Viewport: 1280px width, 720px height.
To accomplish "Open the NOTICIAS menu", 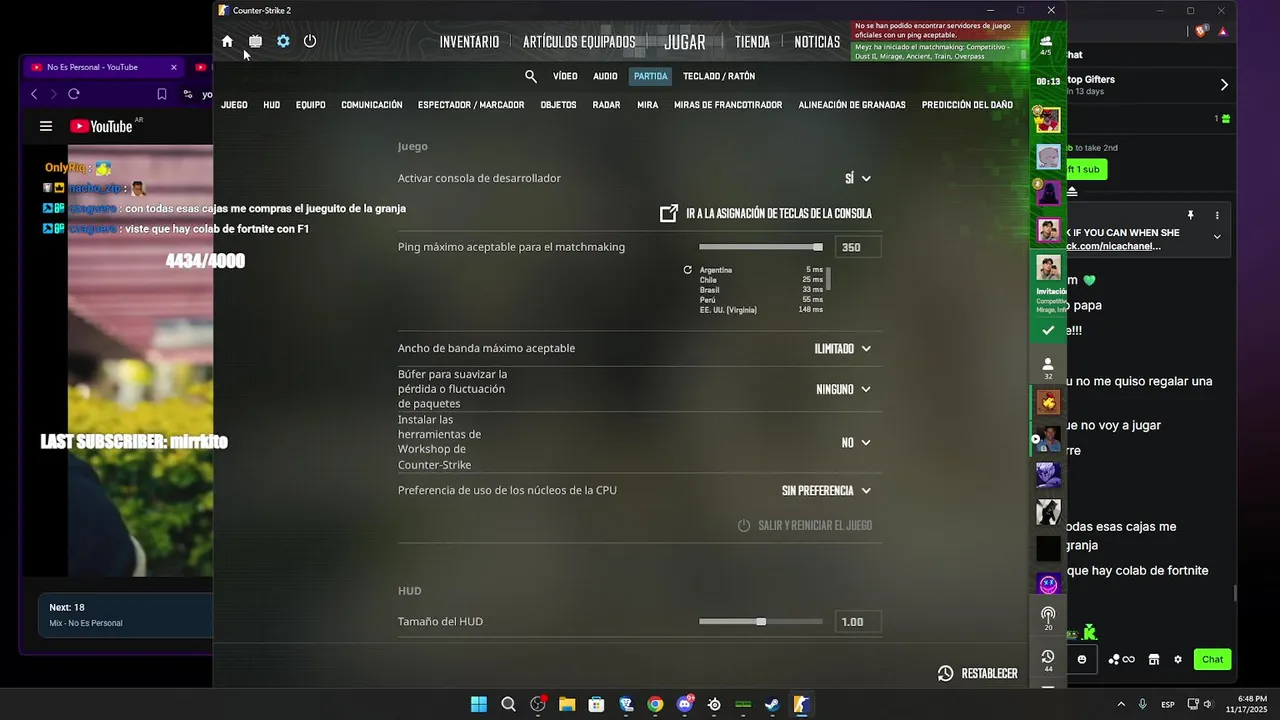I will coord(817,42).
